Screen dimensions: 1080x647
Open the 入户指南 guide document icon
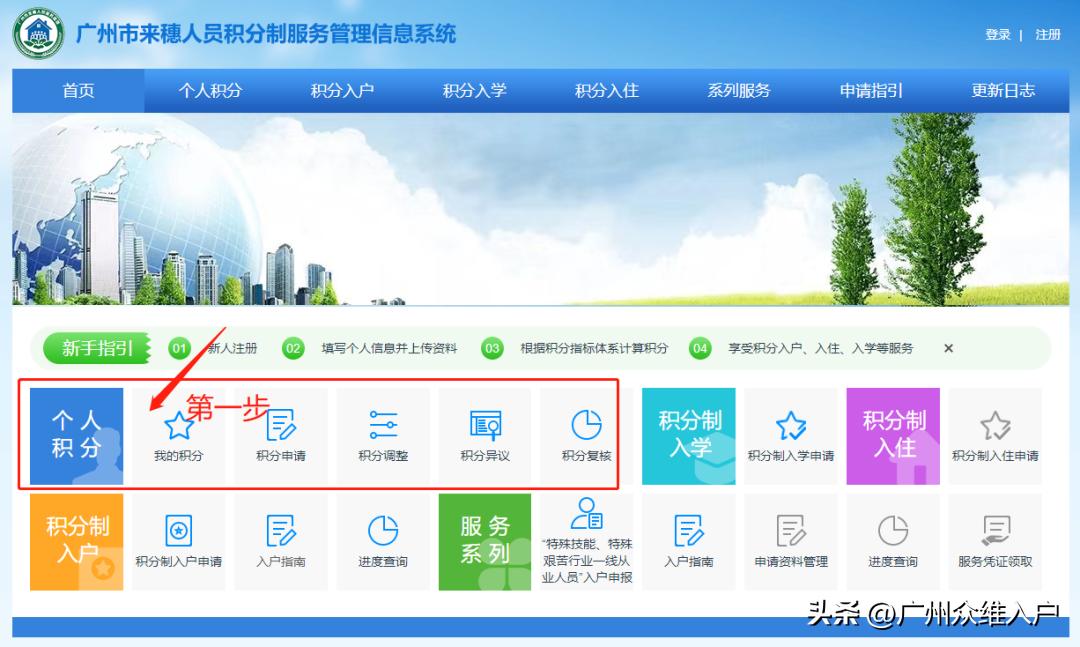pos(280,533)
